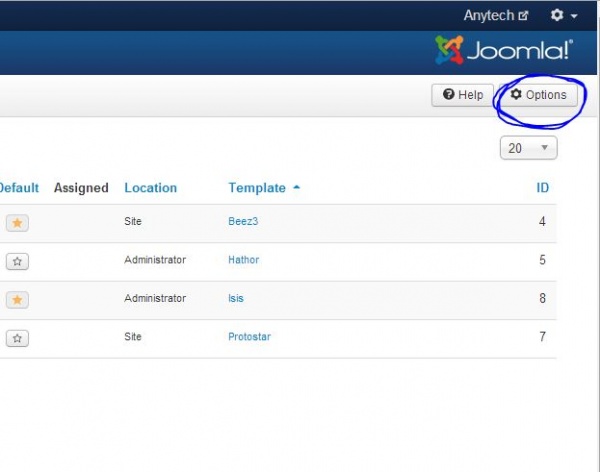The image size is (600, 472).
Task: Click the Assigned column header
Action: click(x=81, y=188)
